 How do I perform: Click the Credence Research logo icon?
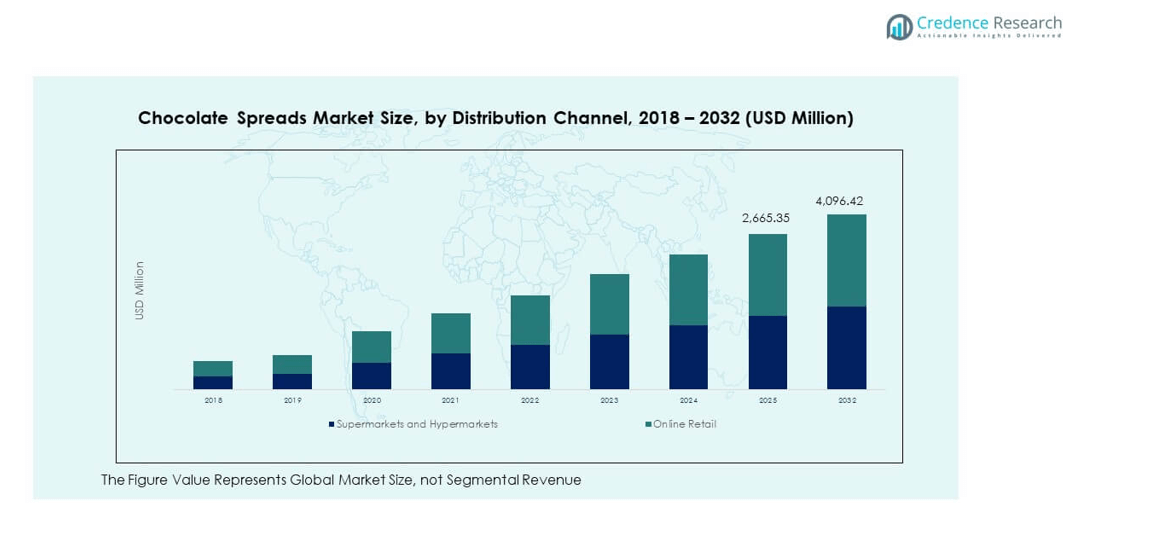pos(899,27)
